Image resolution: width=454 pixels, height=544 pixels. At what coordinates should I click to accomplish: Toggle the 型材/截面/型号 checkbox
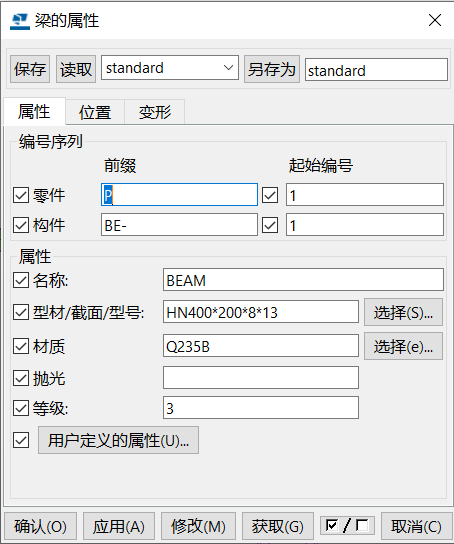click(21, 312)
